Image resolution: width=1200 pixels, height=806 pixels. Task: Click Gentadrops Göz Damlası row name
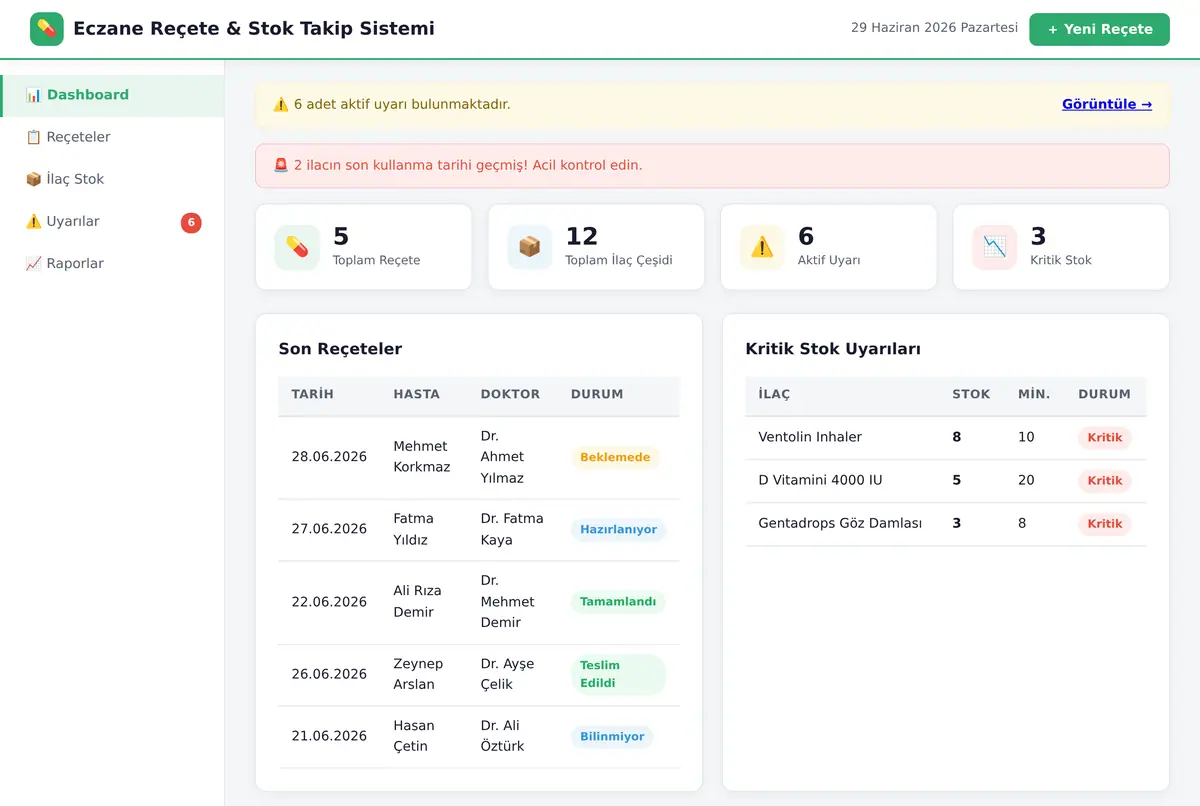[840, 523]
